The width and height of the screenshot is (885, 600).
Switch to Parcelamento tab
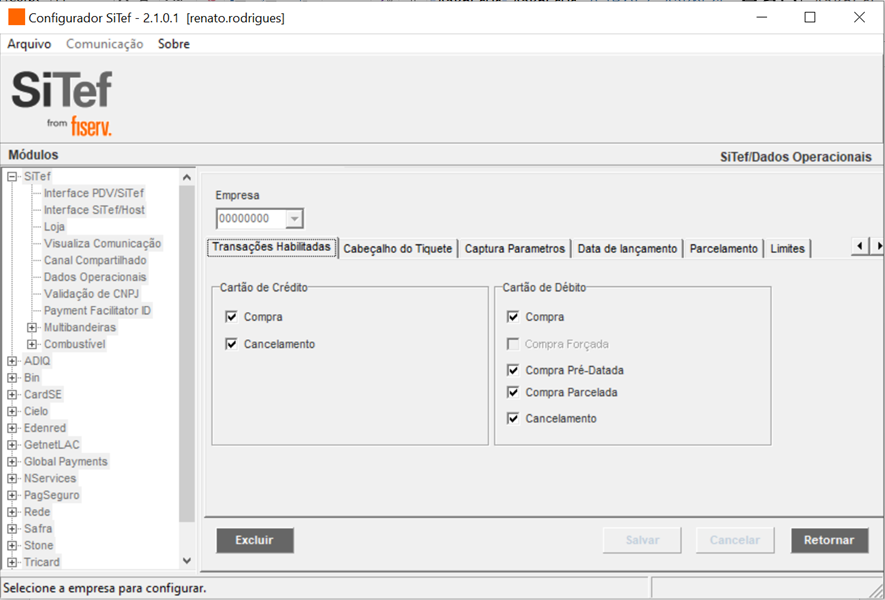tap(724, 249)
